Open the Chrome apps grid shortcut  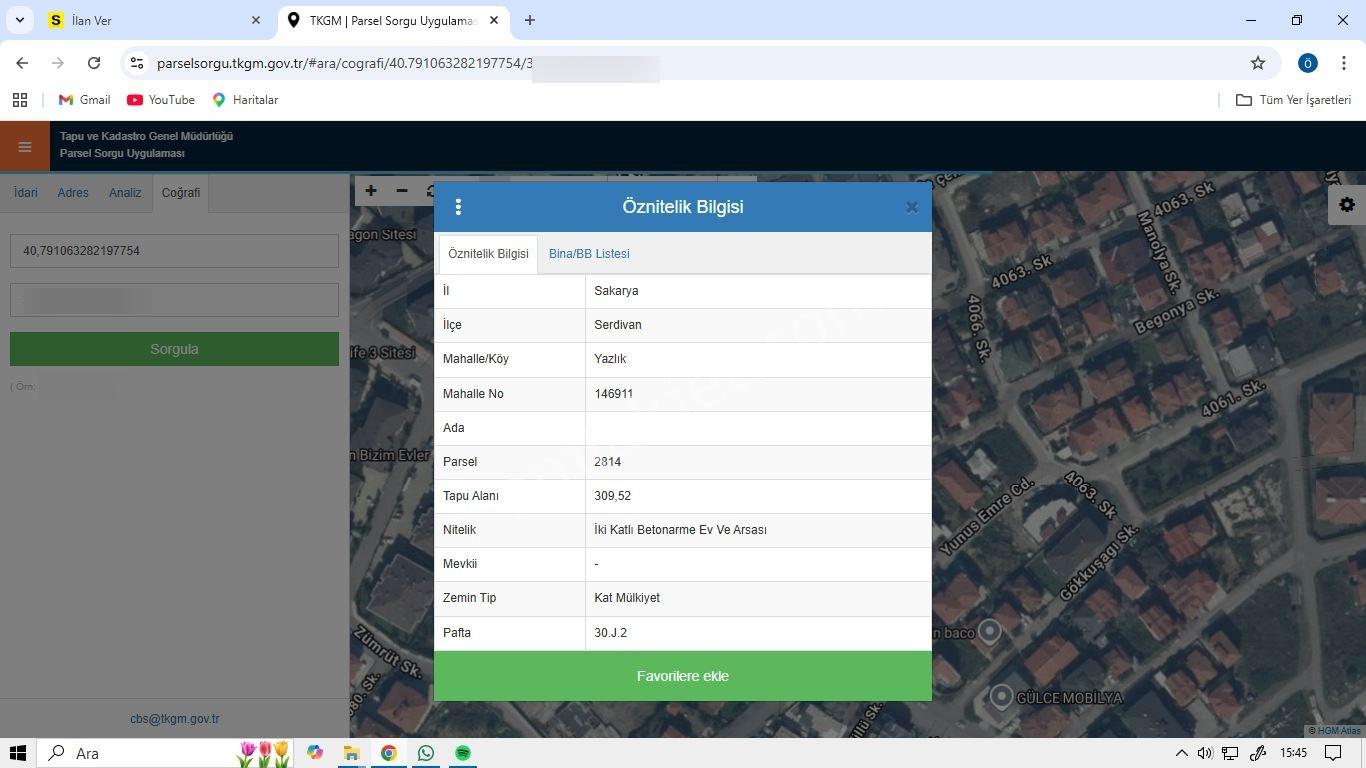click(20, 100)
